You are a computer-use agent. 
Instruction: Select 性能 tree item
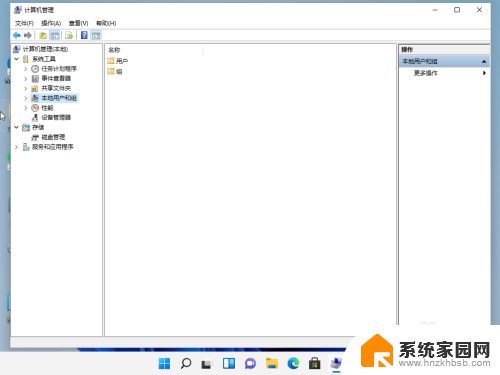(x=47, y=108)
